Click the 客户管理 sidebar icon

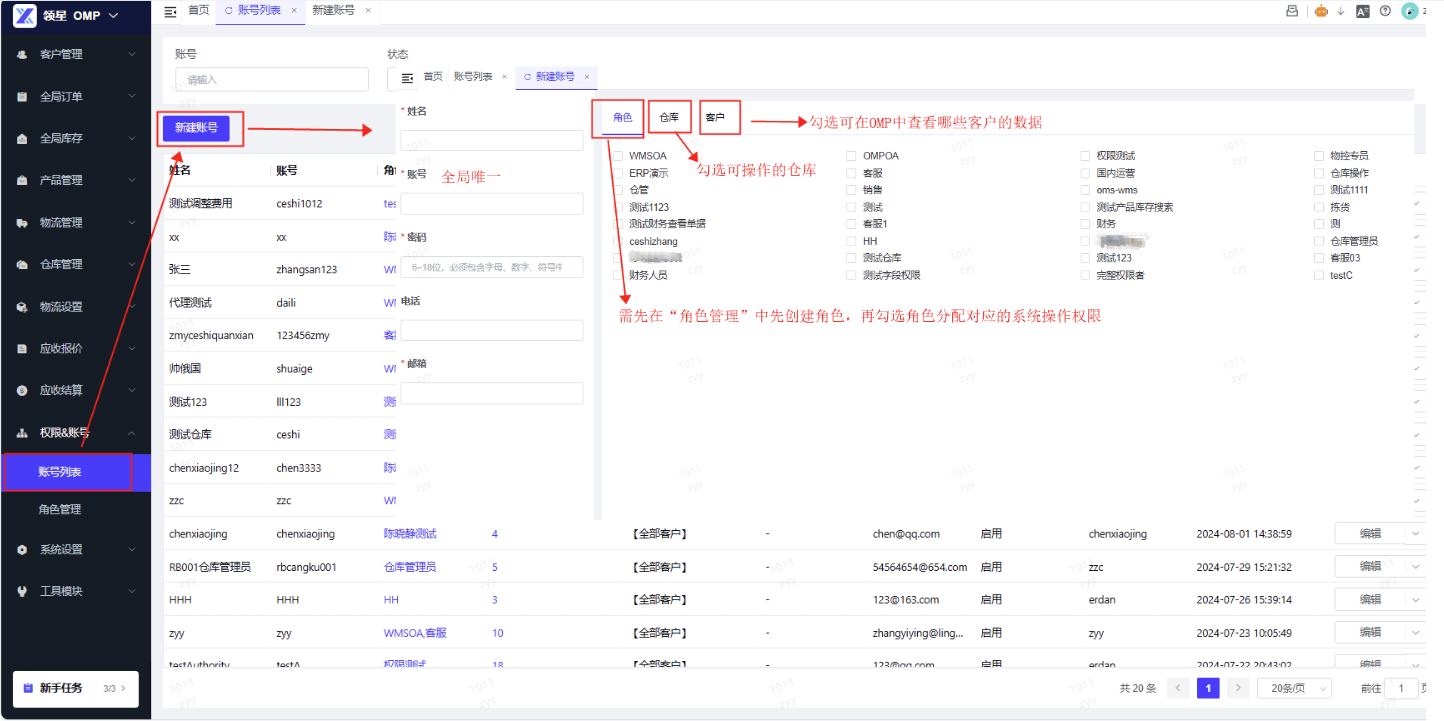point(22,54)
